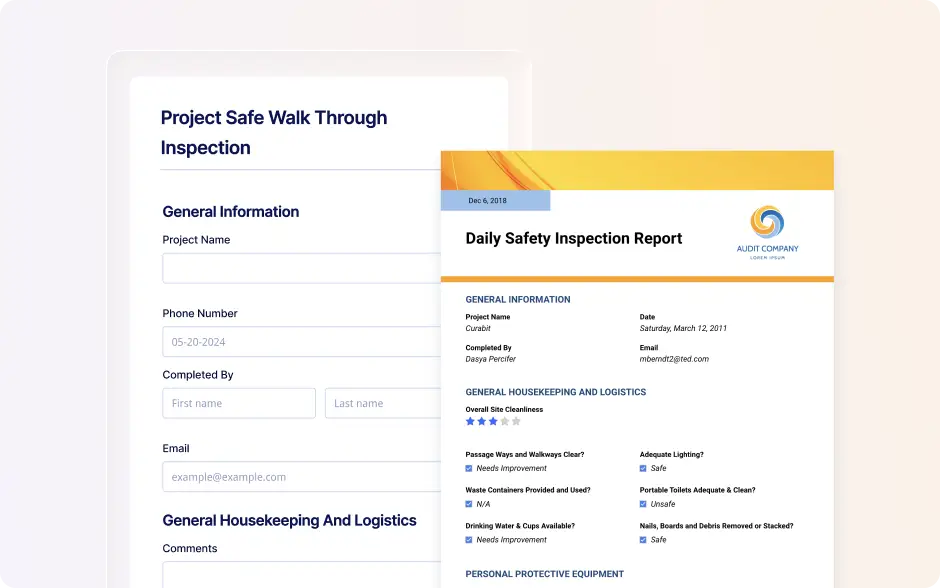Select the first star in Overall Site Cleanliness
The width and height of the screenshot is (940, 588).
coord(470,421)
